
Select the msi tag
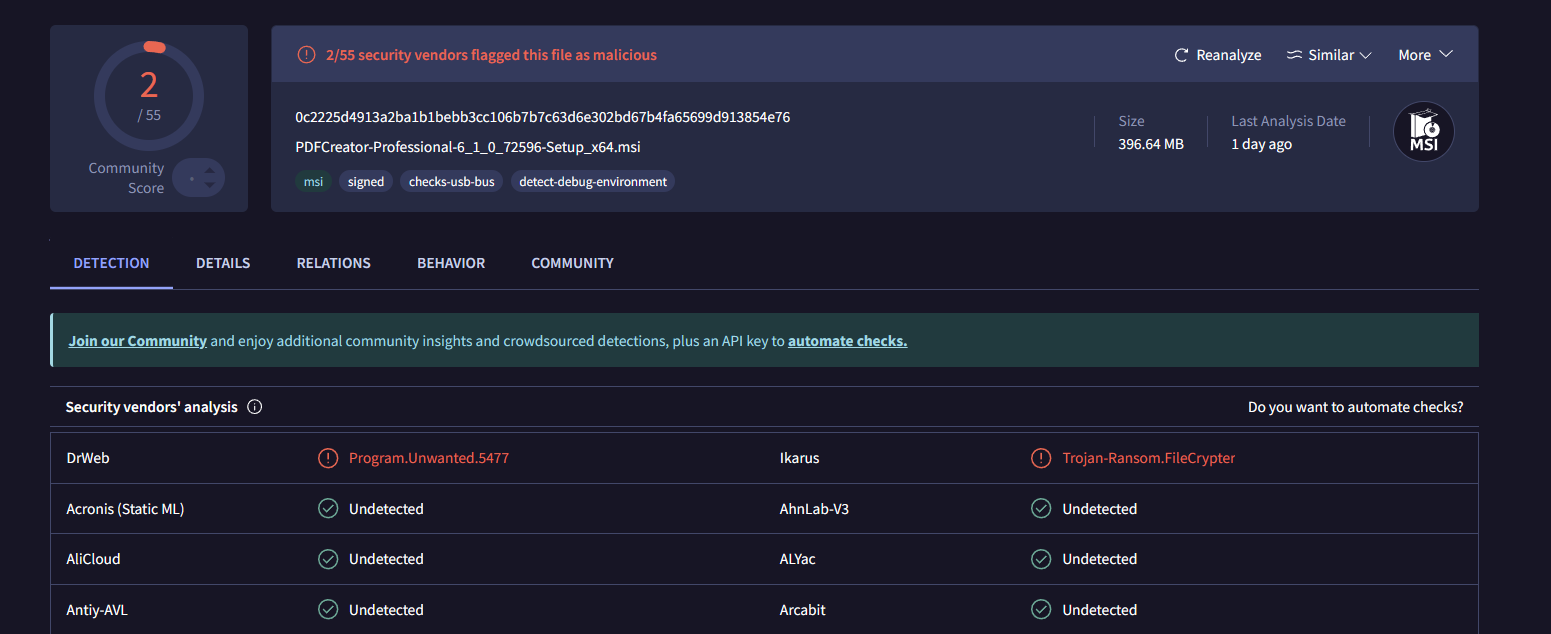pos(313,181)
